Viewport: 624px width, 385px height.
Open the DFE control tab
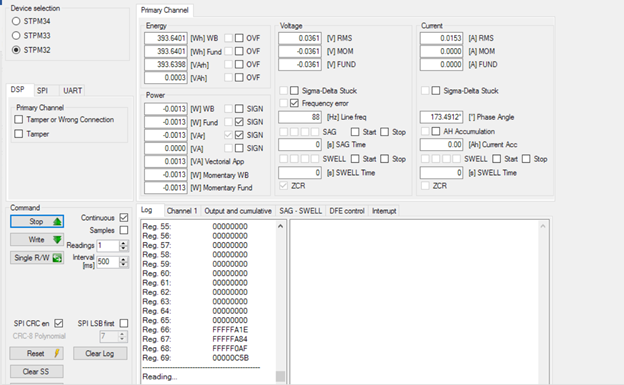[x=347, y=211]
